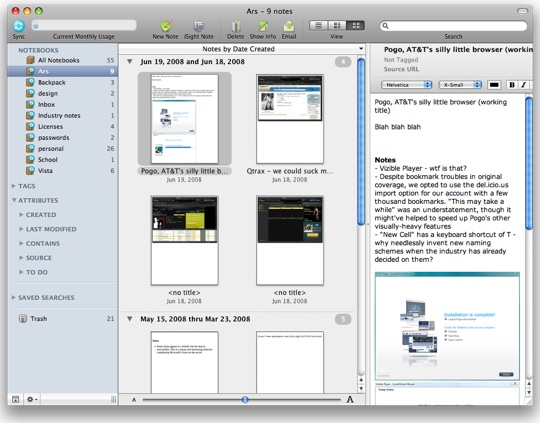Expand the TO DO attribute

(21, 272)
